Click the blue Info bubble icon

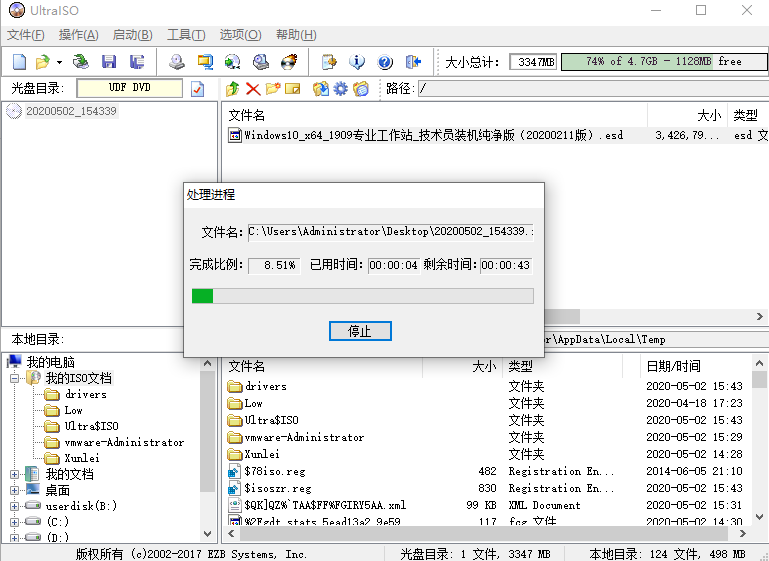(x=357, y=62)
